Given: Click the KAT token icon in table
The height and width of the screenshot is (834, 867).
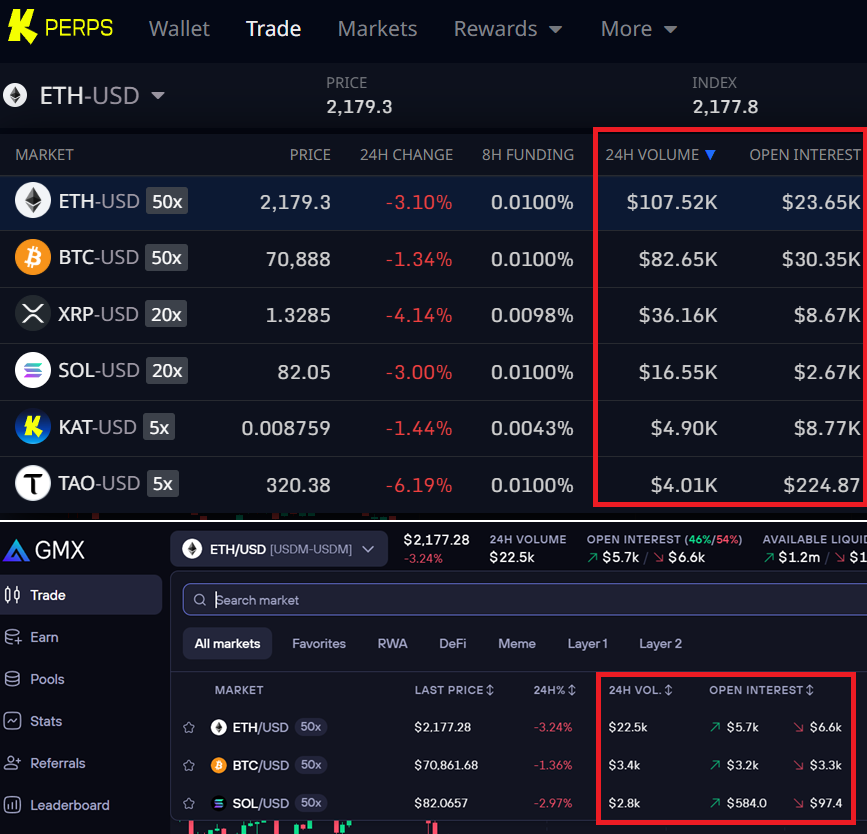Looking at the screenshot, I should pos(33,428).
